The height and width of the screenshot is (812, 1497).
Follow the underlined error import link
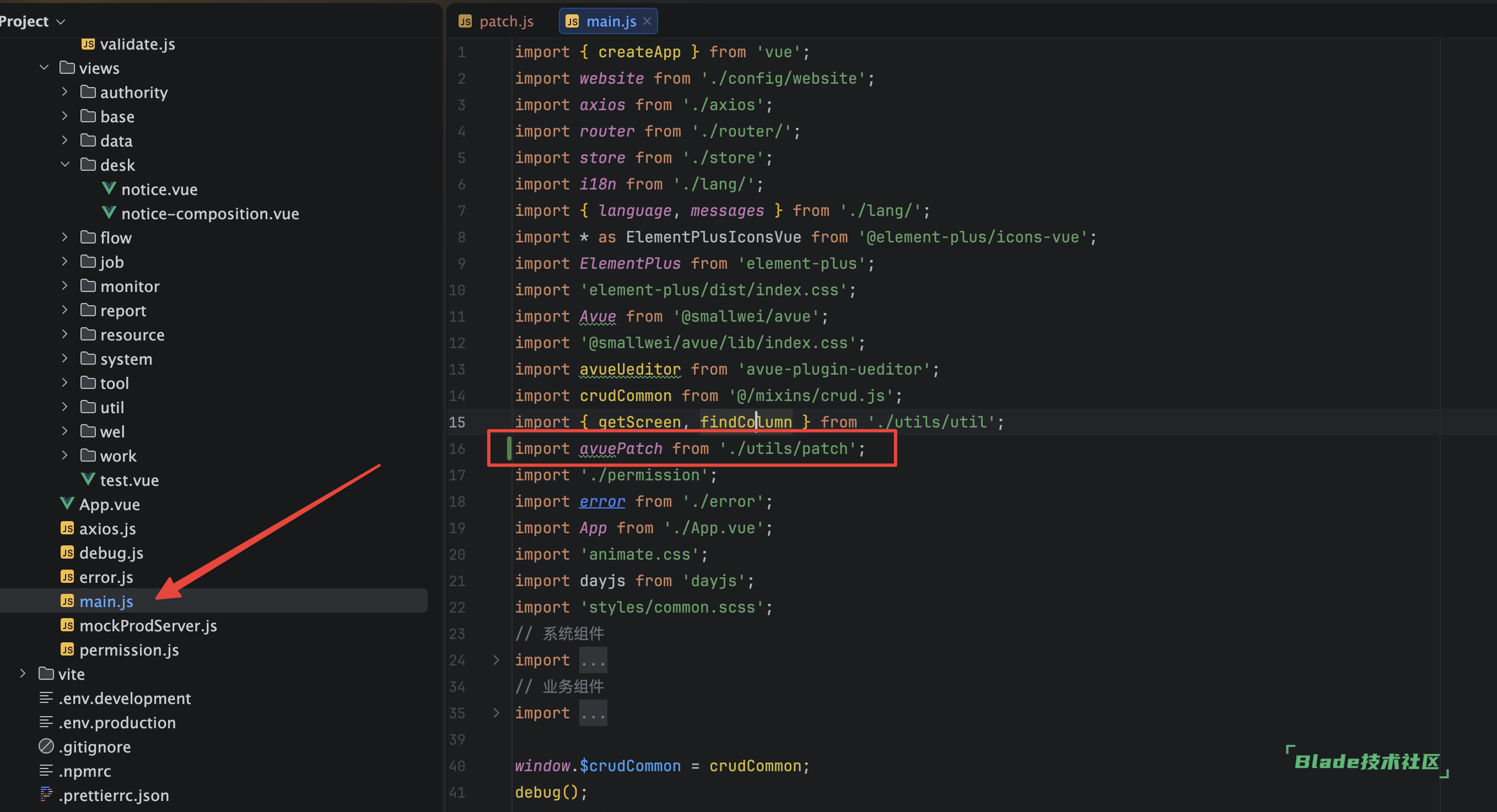601,501
